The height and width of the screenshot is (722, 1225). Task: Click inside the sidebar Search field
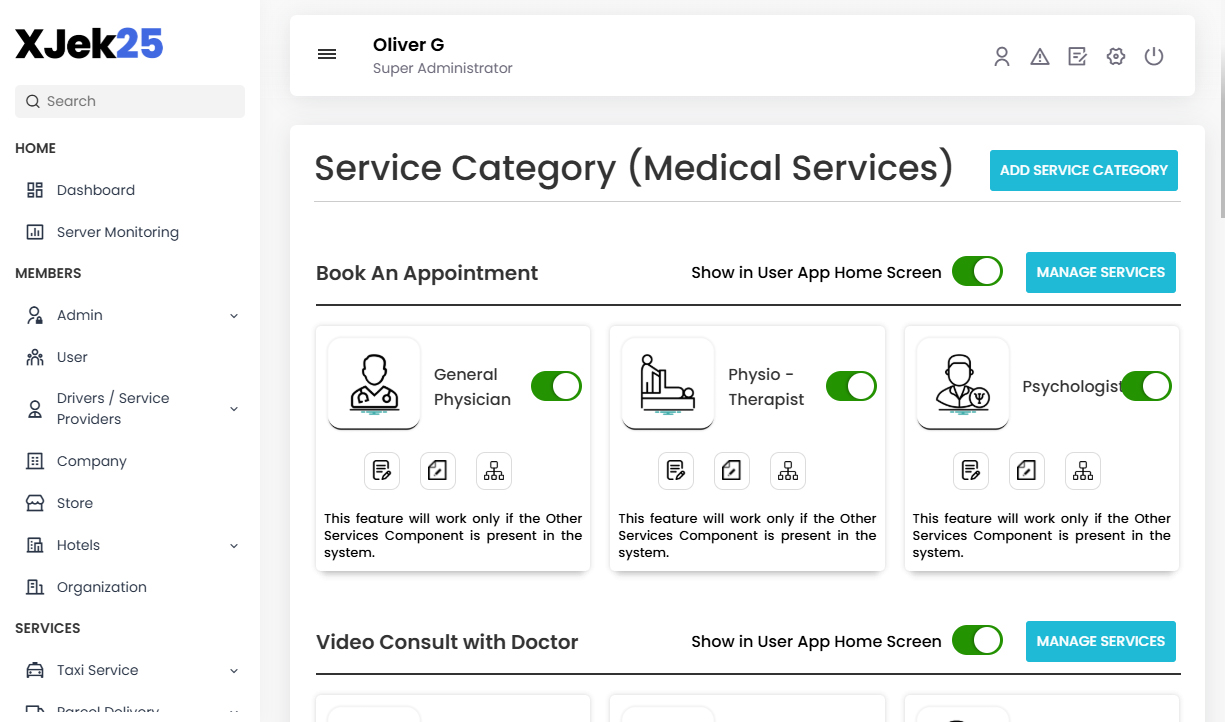click(x=129, y=101)
